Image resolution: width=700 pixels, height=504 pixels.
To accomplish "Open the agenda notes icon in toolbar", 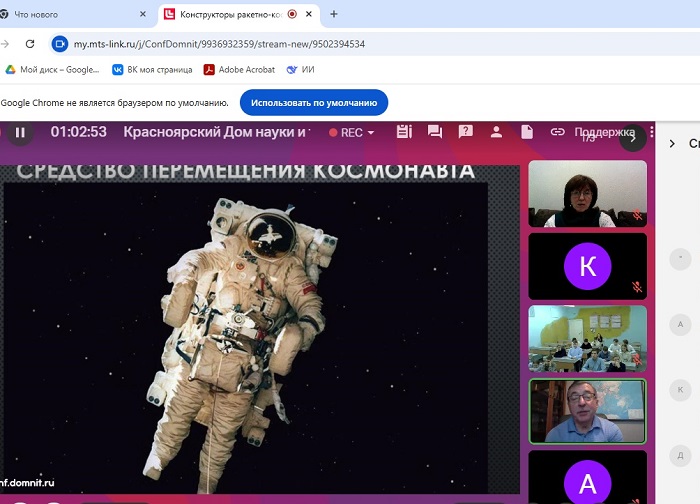I will pos(404,132).
